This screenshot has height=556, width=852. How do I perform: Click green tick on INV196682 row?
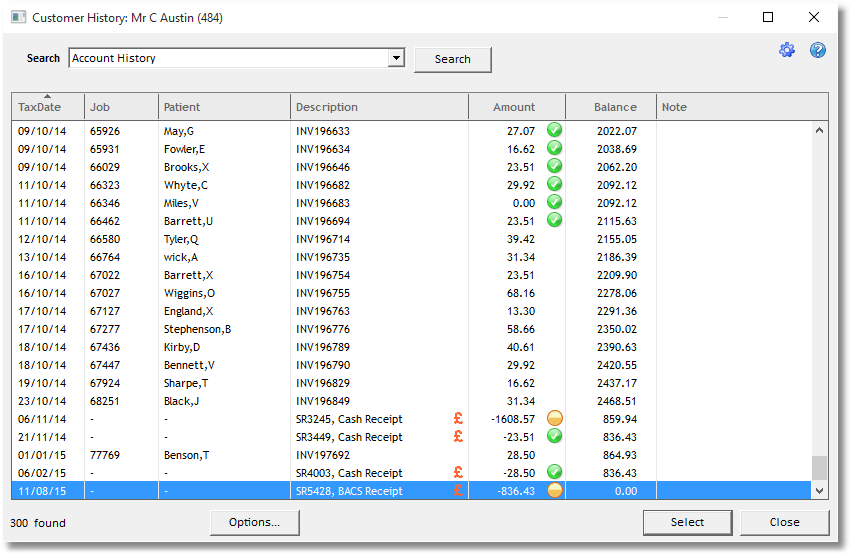[x=554, y=184]
